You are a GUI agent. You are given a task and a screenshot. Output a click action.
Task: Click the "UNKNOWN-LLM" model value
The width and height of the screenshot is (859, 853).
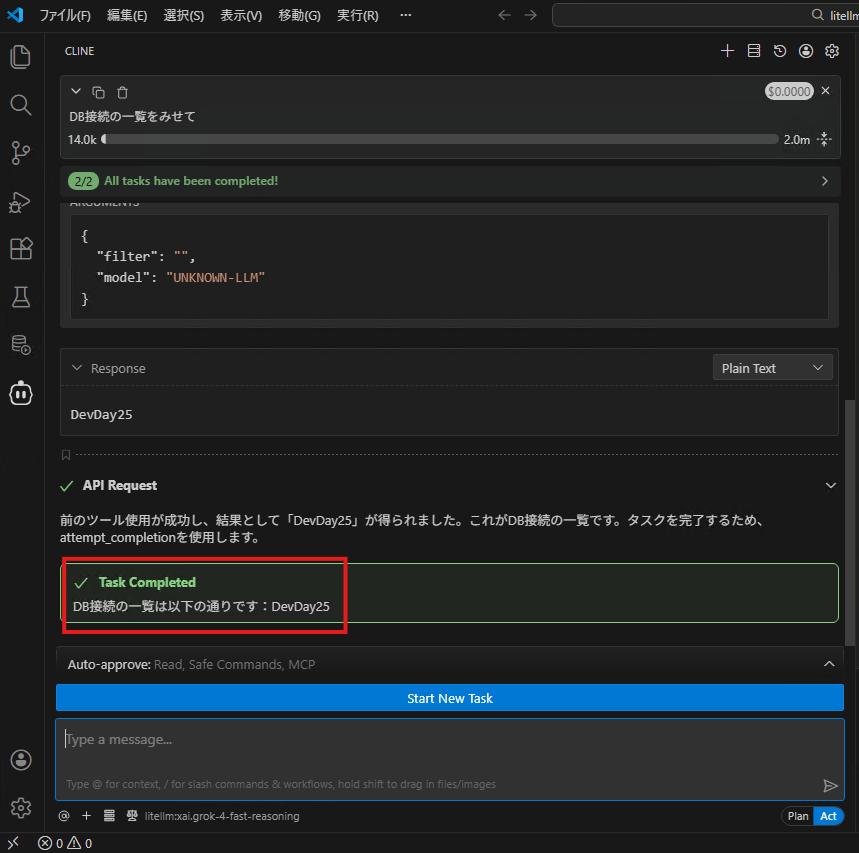pyautogui.click(x=215, y=278)
